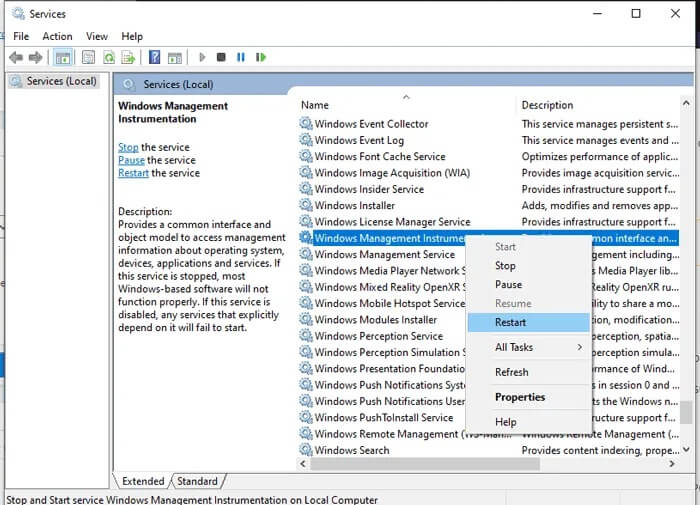Toggle the Show/Hide Action Pane icon
The image size is (700, 505).
tap(175, 57)
